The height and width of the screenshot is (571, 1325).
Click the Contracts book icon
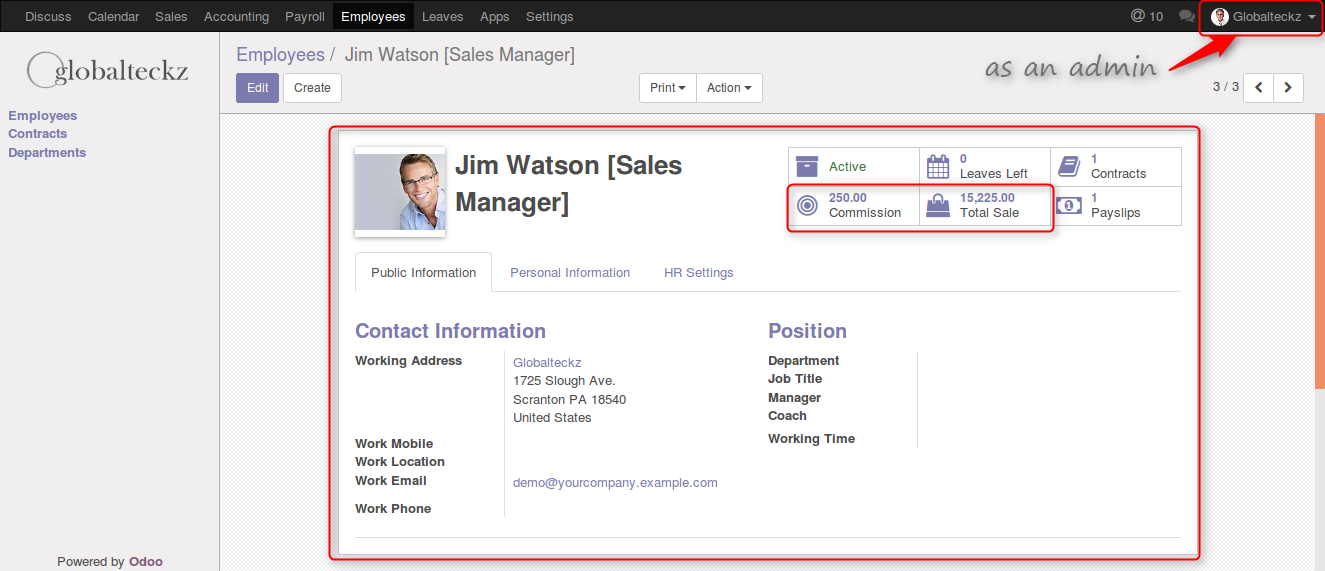[x=1068, y=167]
